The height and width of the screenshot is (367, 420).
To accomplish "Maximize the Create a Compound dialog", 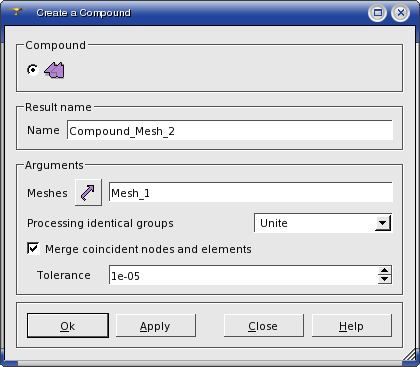I will [377, 13].
